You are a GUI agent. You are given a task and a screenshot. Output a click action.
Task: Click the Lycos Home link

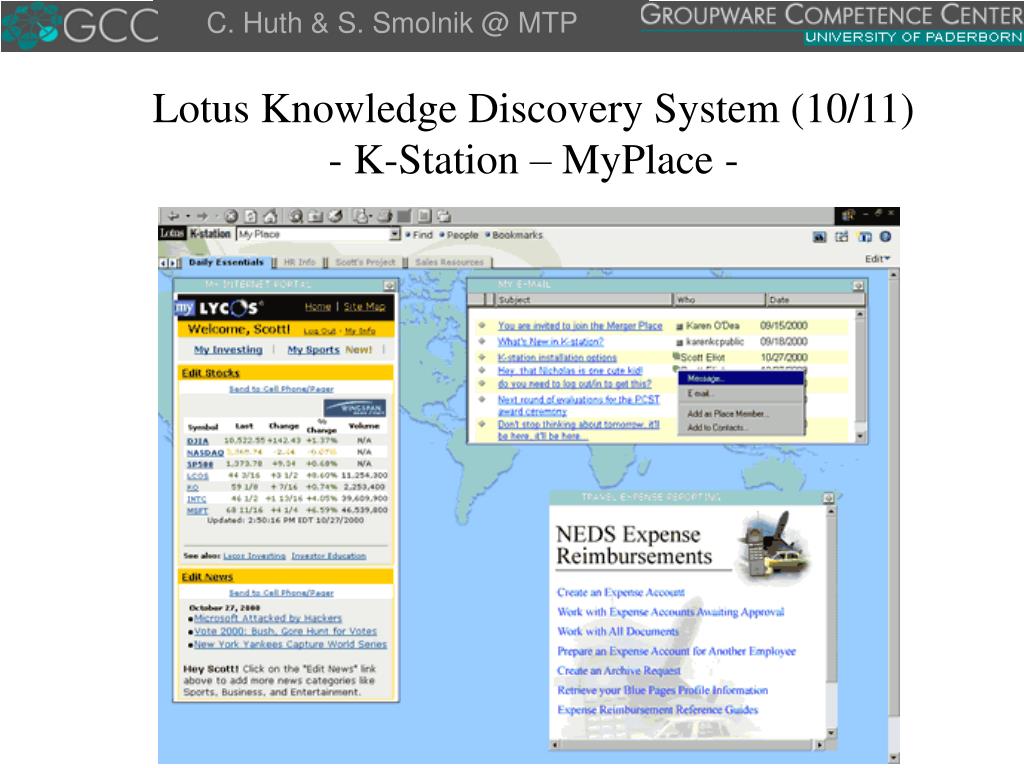coord(317,307)
